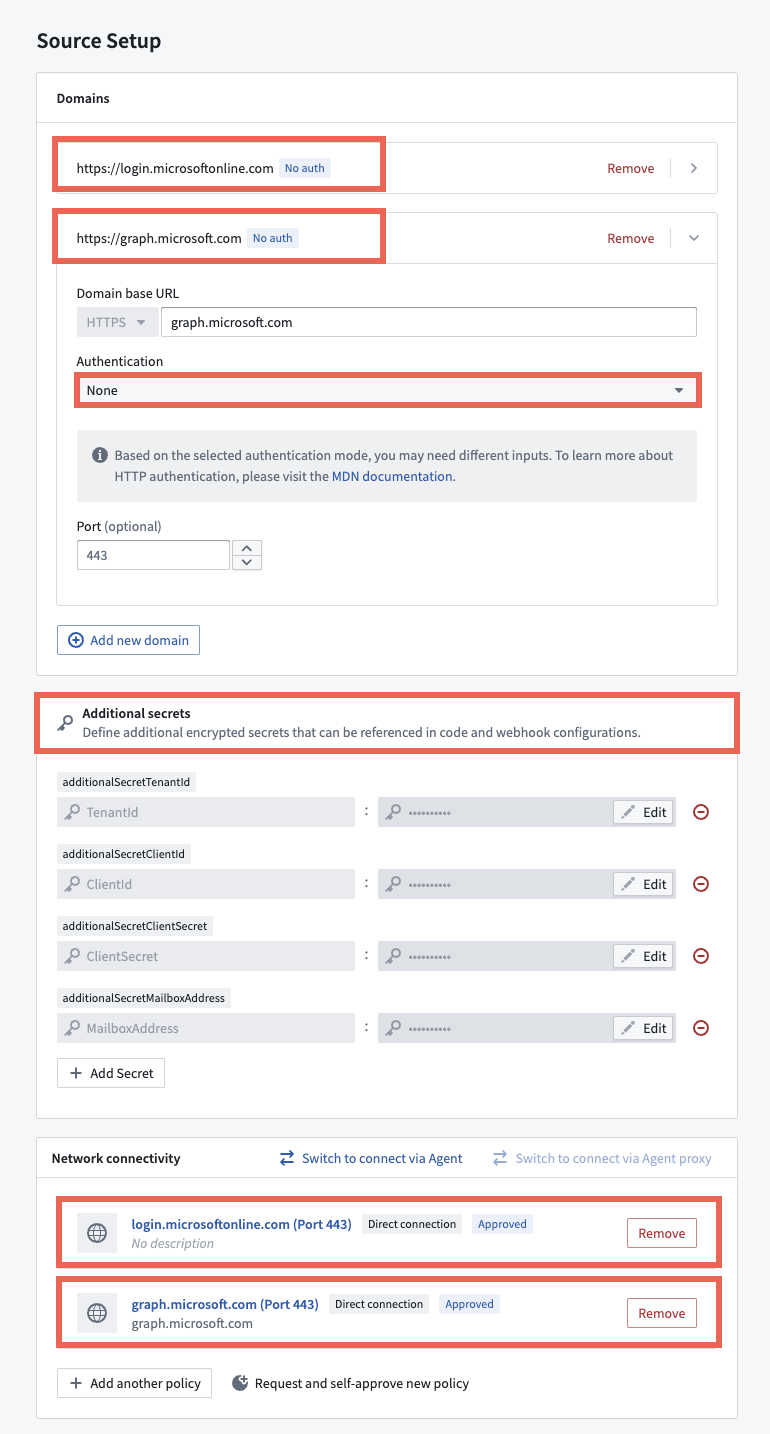Click globe icon for graph.microsoft.com policy
The image size is (770, 1434).
(x=97, y=1313)
